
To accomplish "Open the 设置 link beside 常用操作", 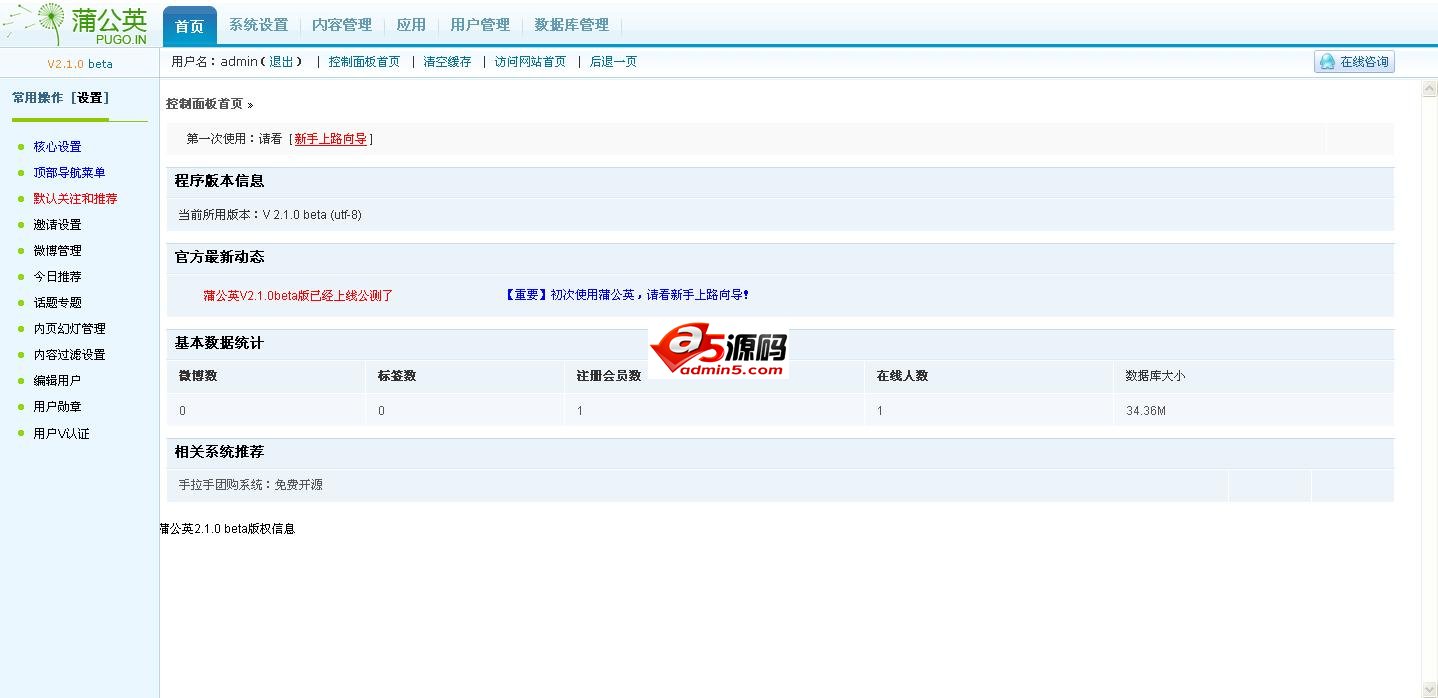I will 90,98.
